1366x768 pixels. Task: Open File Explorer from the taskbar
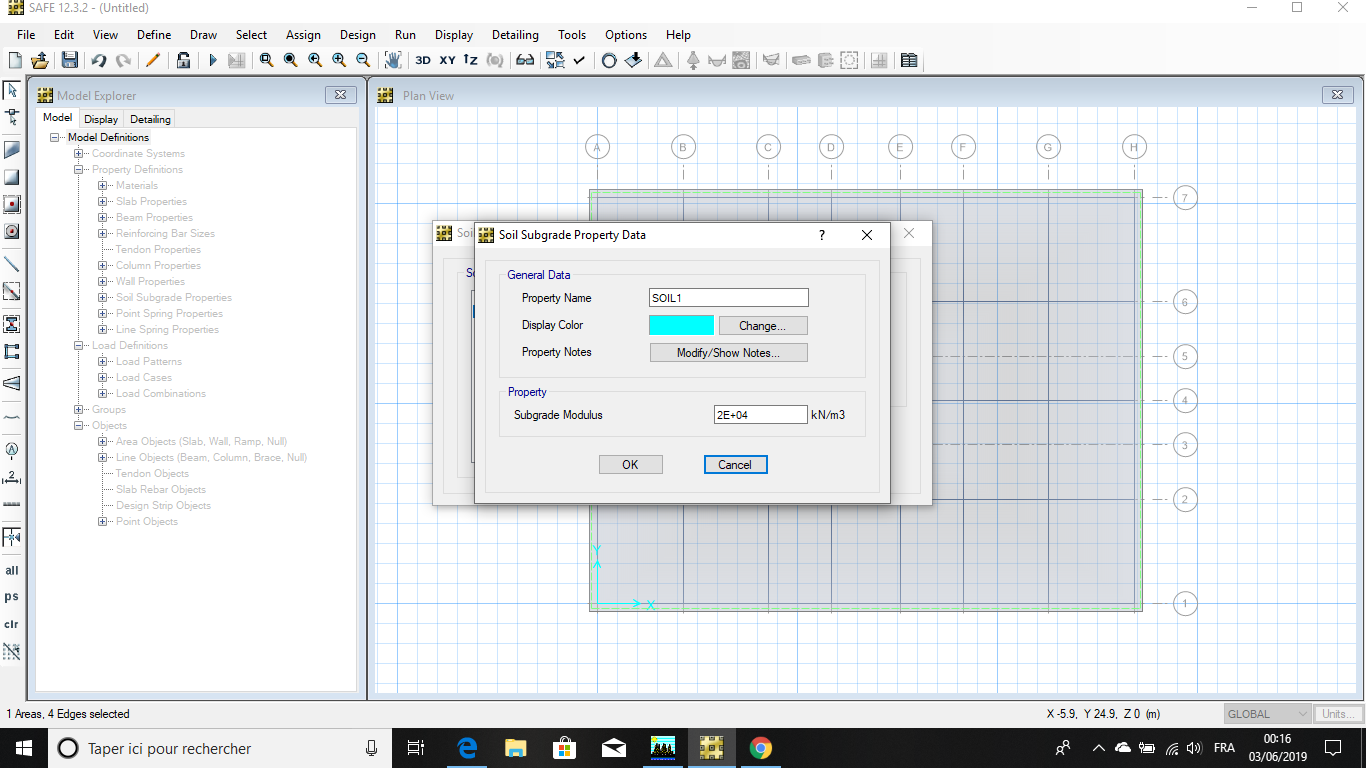pos(515,748)
